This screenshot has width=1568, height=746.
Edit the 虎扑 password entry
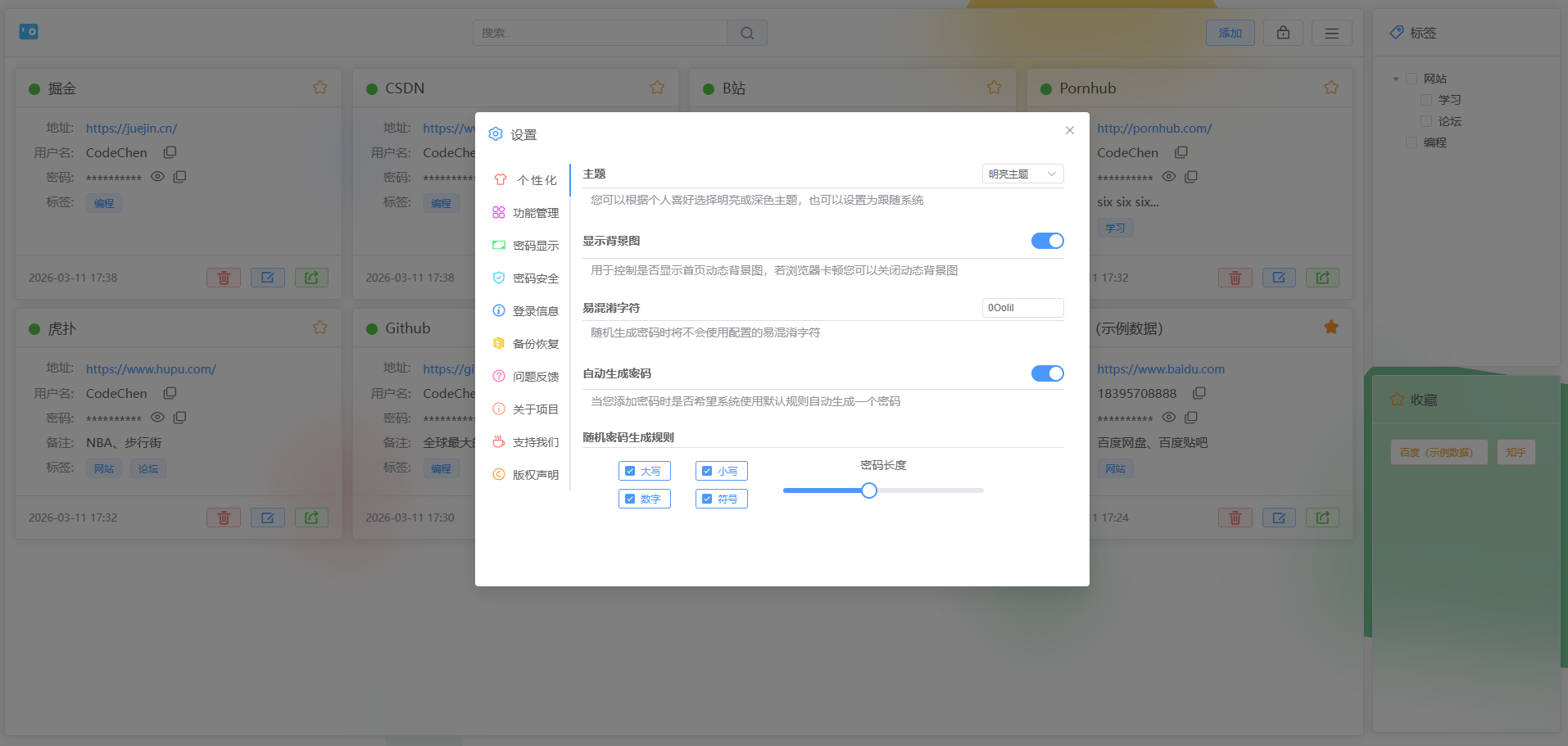tap(267, 518)
